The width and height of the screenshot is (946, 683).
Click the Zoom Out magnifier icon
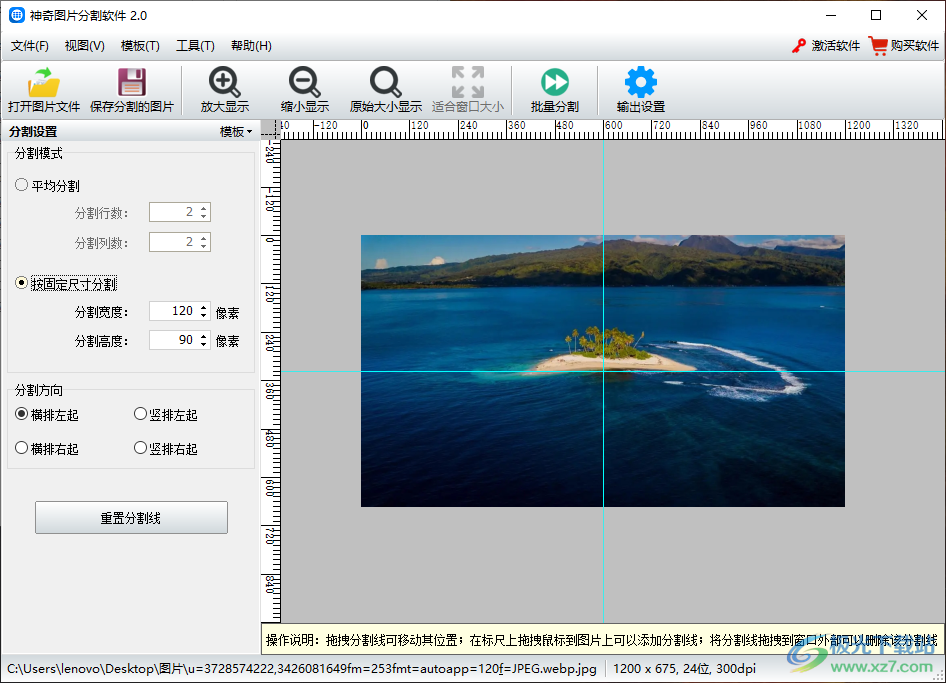304,82
